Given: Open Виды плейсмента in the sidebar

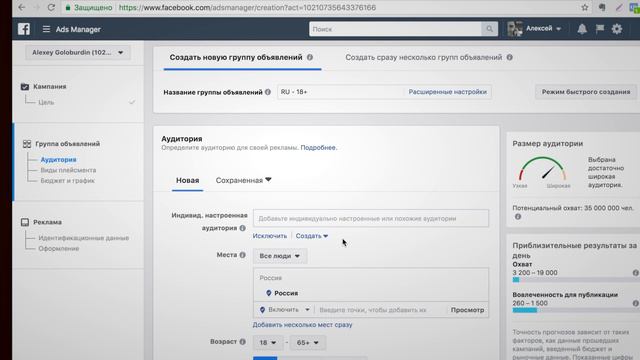Looking at the screenshot, I should 68,170.
